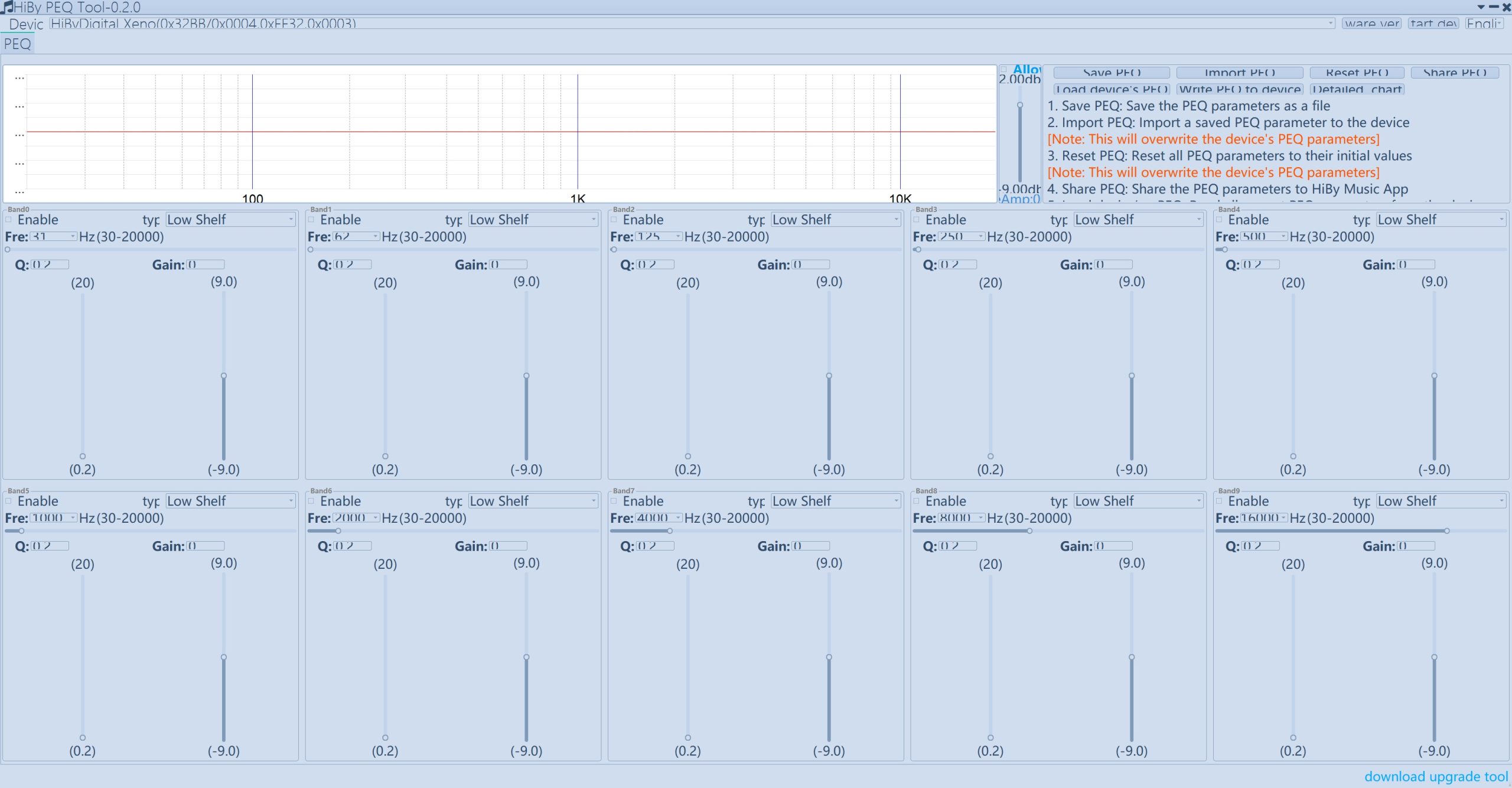Enable Band4 checkbox
1512x788 pixels.
(1219, 220)
